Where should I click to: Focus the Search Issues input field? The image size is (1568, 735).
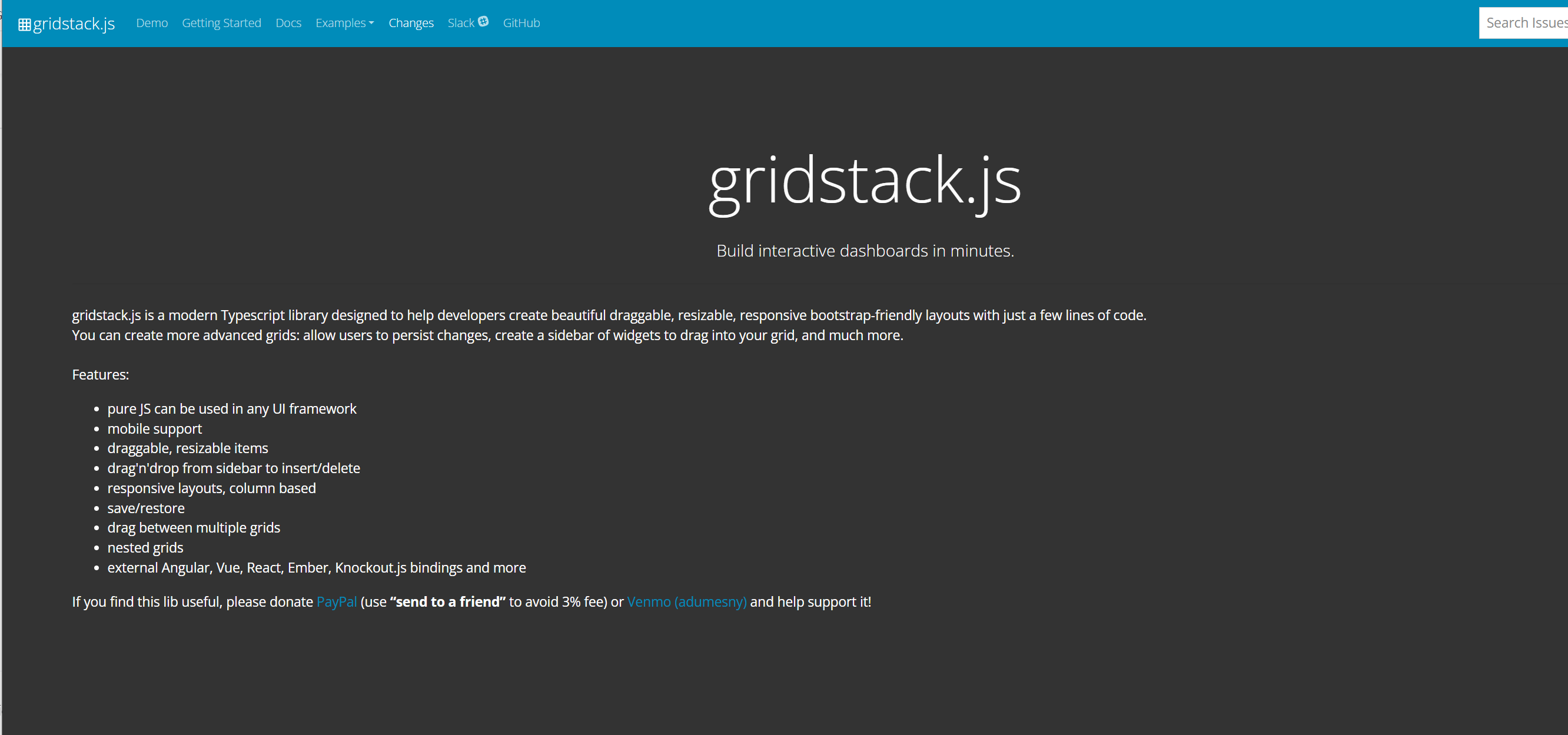[1523, 23]
